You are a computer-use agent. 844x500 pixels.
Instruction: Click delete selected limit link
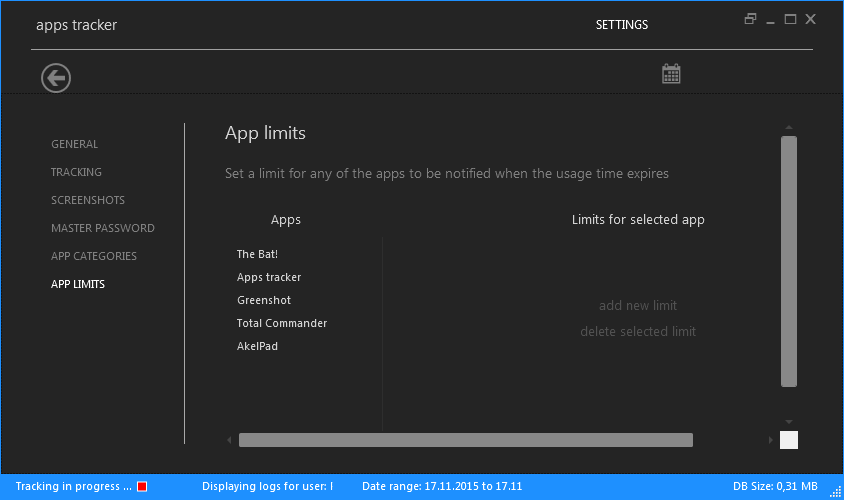point(638,332)
